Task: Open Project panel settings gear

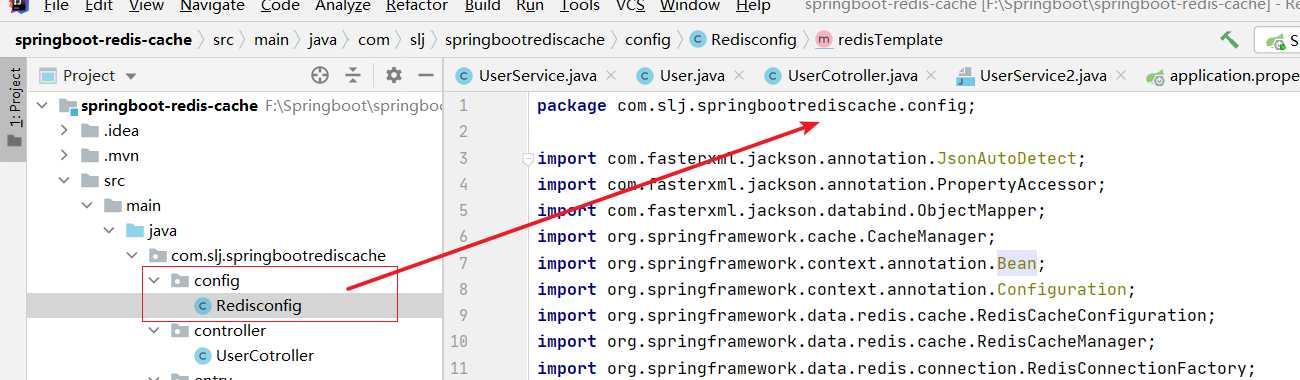Action: point(394,75)
